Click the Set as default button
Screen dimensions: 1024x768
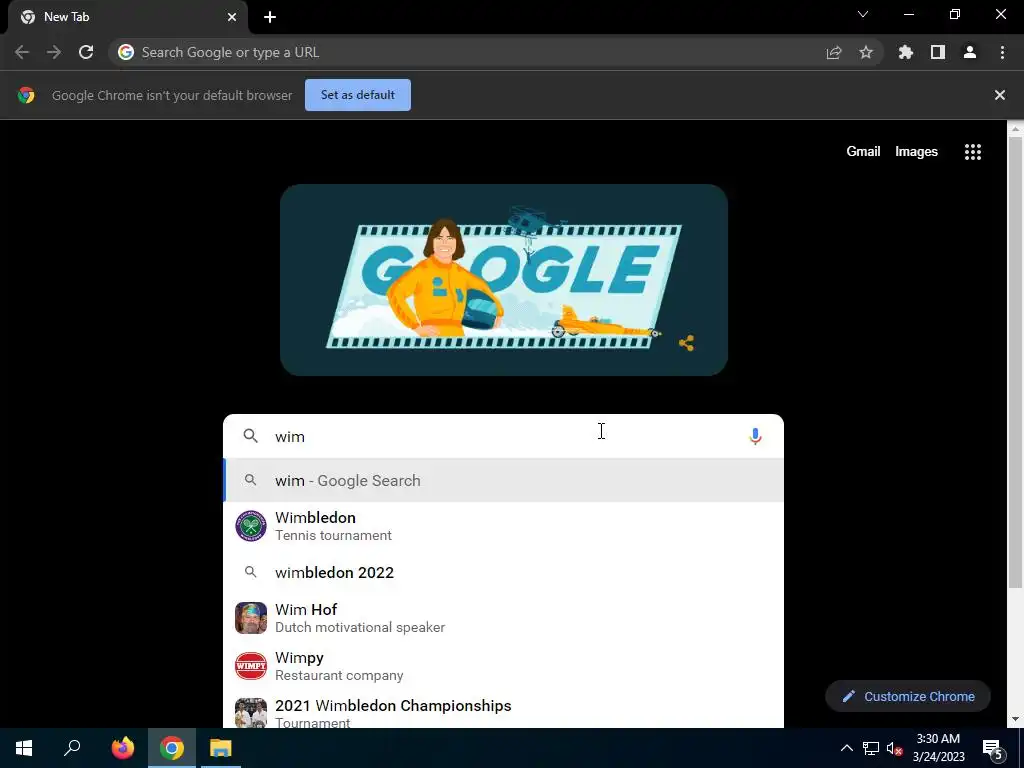pyautogui.click(x=358, y=95)
